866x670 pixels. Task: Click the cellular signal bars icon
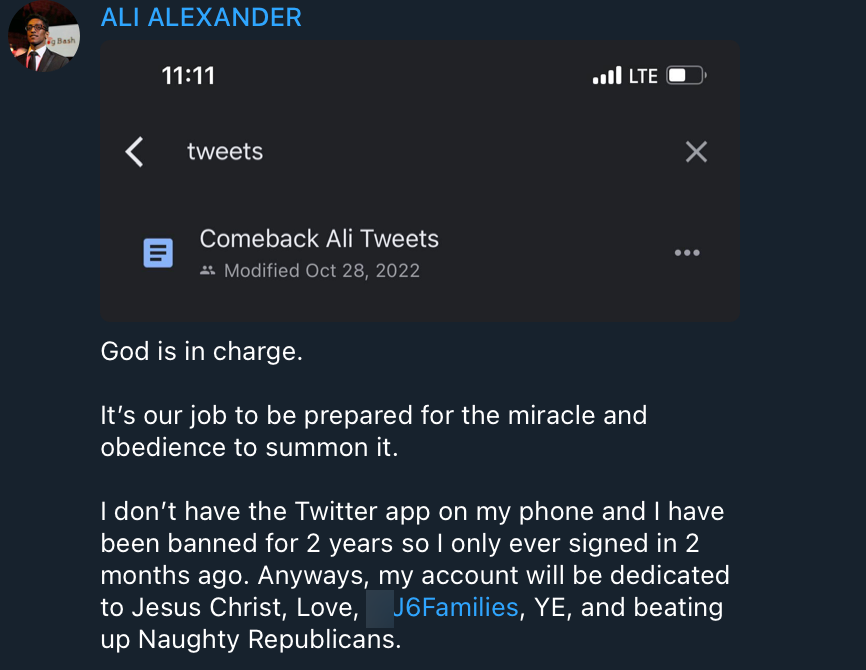607,76
